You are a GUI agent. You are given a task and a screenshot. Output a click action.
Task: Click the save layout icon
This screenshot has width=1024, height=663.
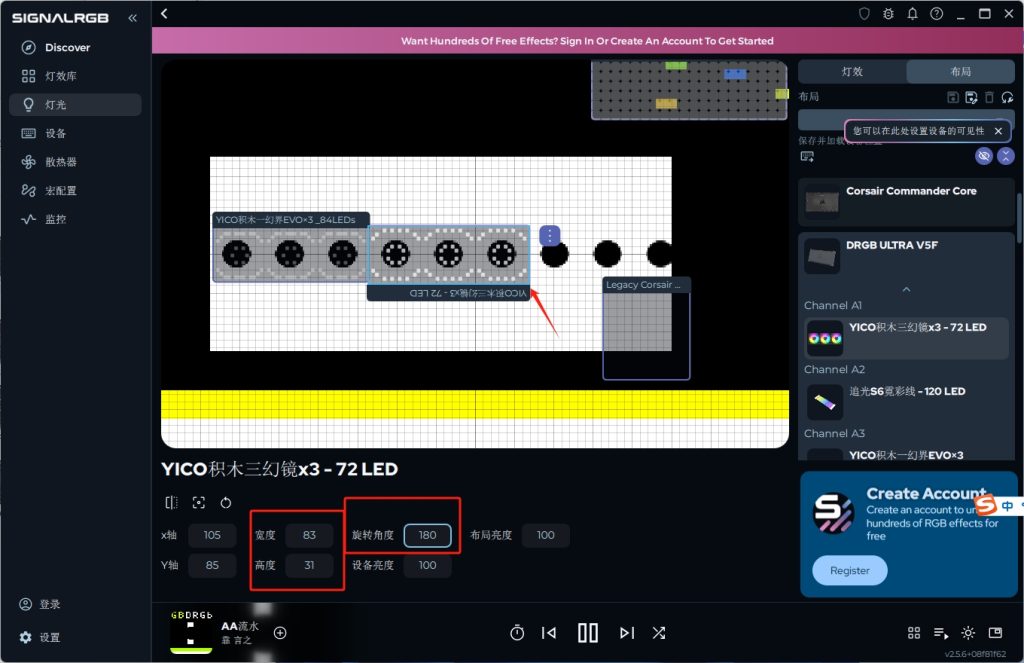(953, 97)
